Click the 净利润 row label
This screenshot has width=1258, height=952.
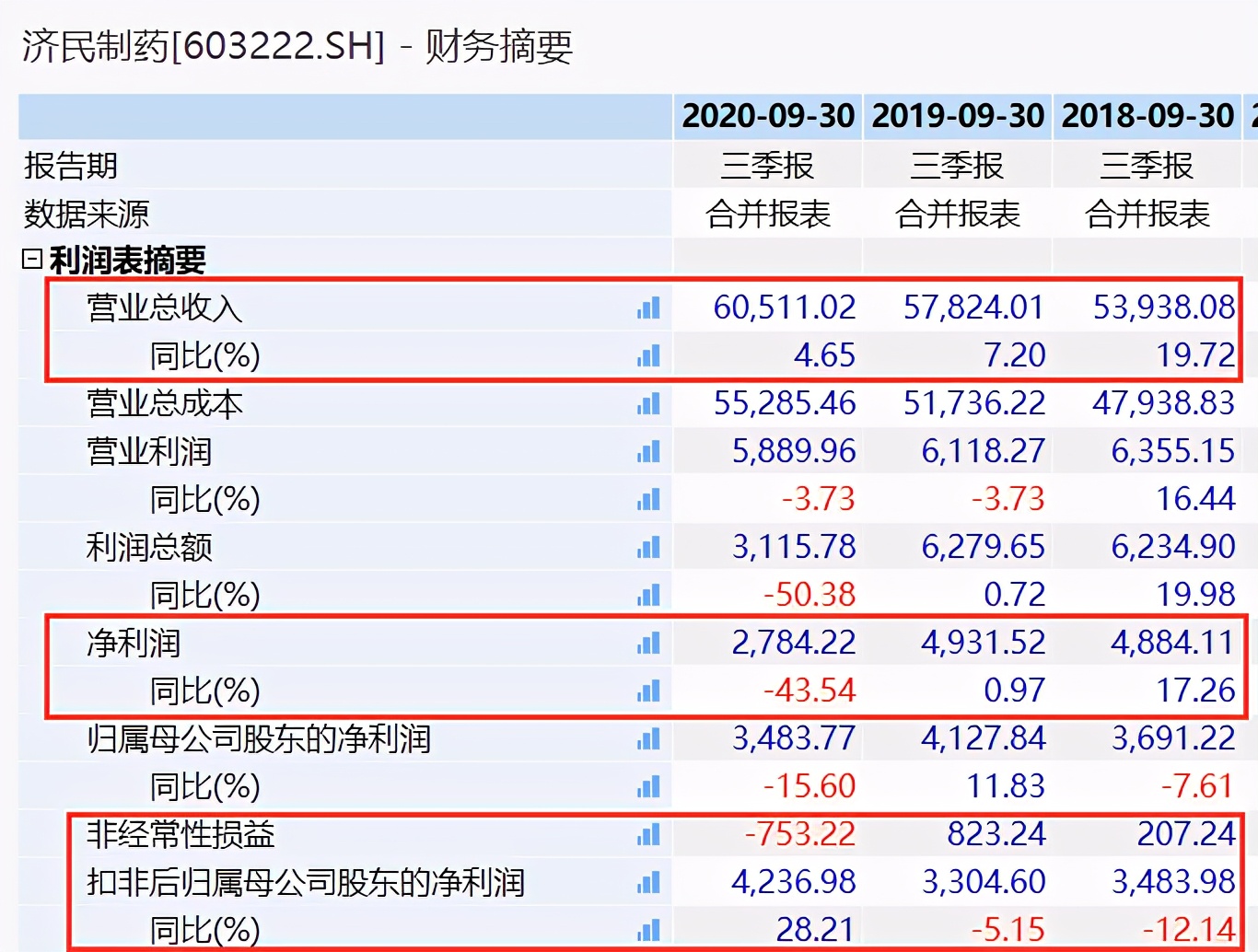coord(134,643)
